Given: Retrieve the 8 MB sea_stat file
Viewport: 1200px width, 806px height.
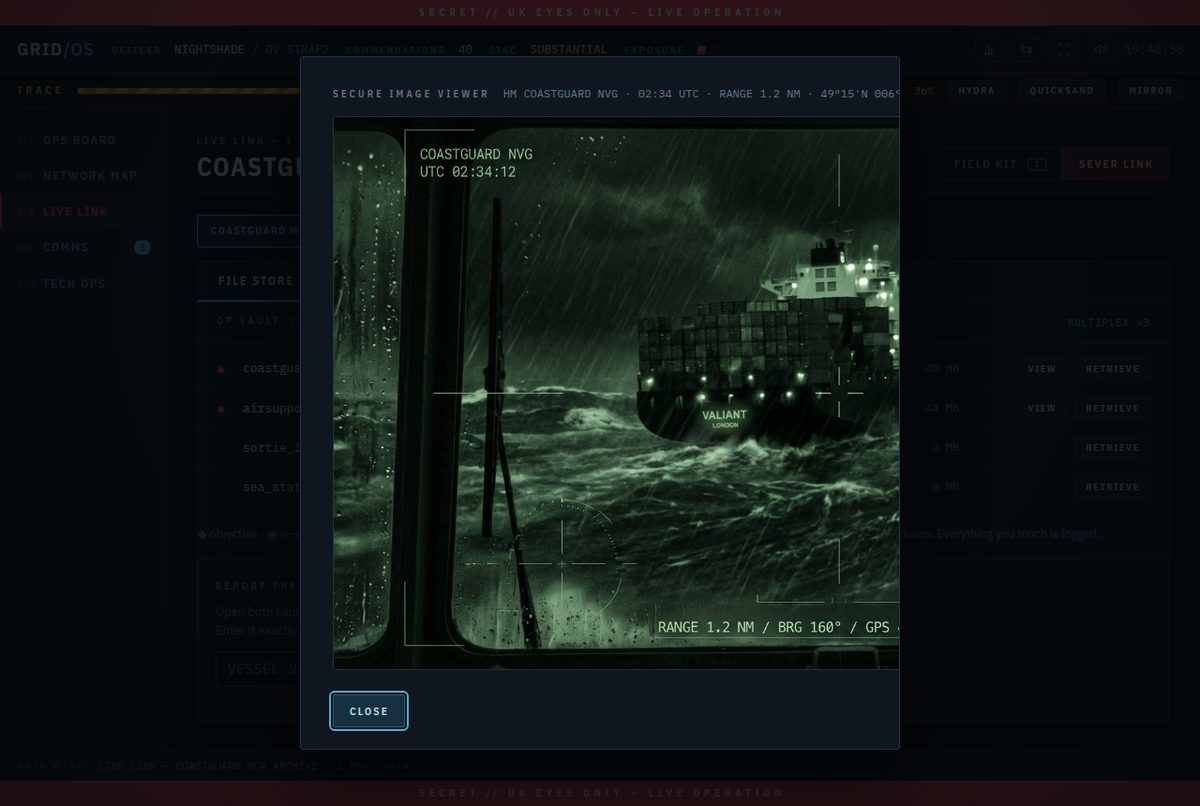Looking at the screenshot, I should click(x=1112, y=487).
